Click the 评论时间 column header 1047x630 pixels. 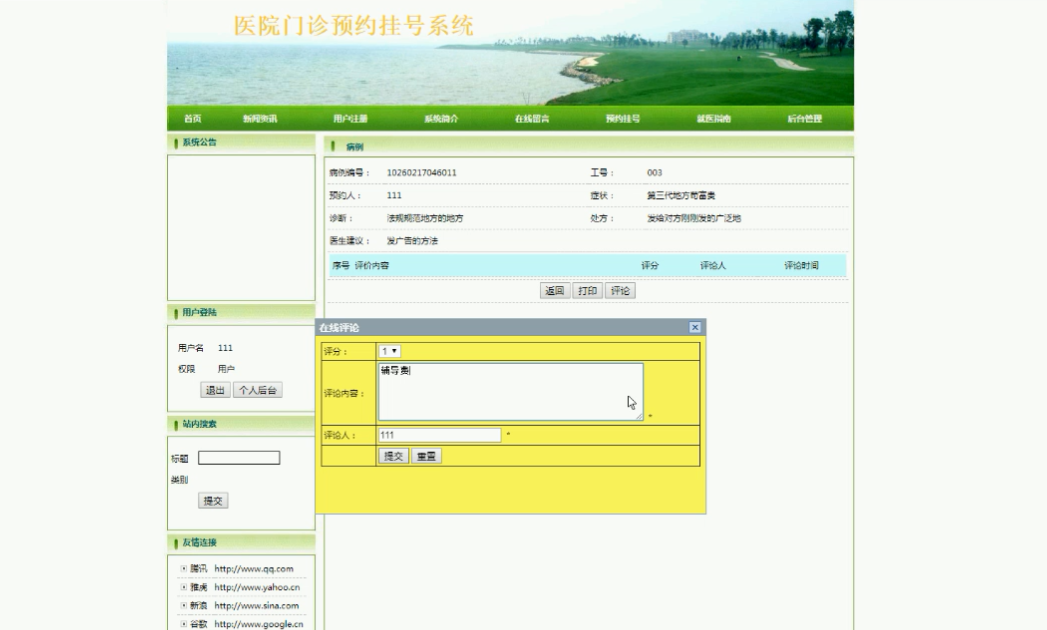coord(801,265)
